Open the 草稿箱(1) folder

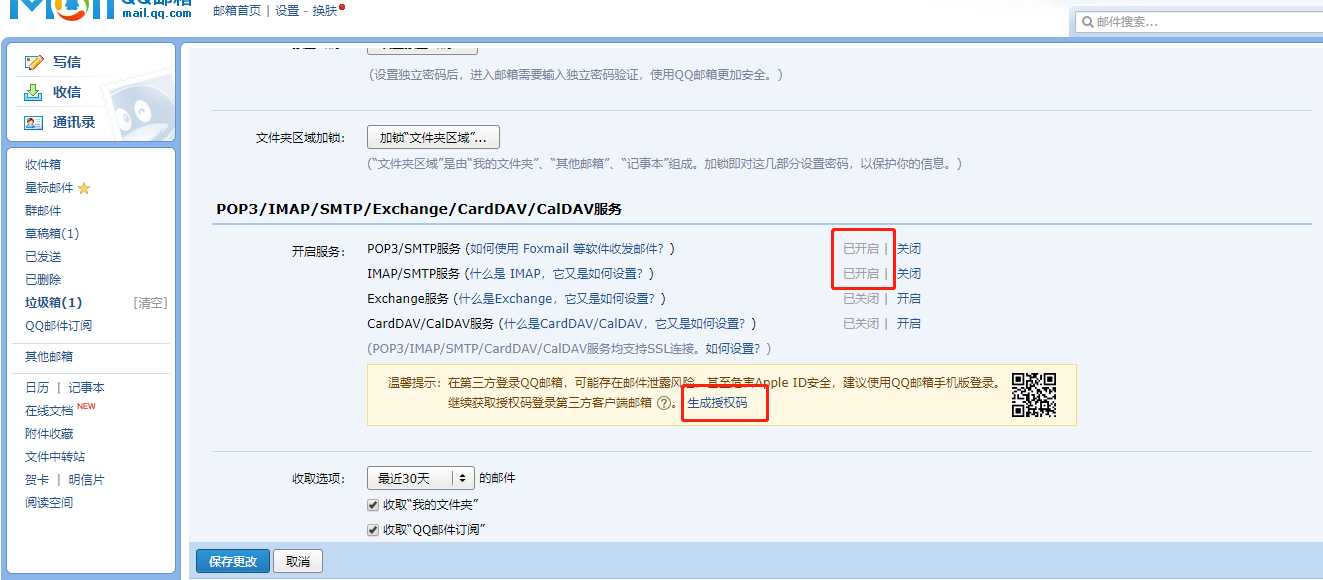[x=52, y=234]
